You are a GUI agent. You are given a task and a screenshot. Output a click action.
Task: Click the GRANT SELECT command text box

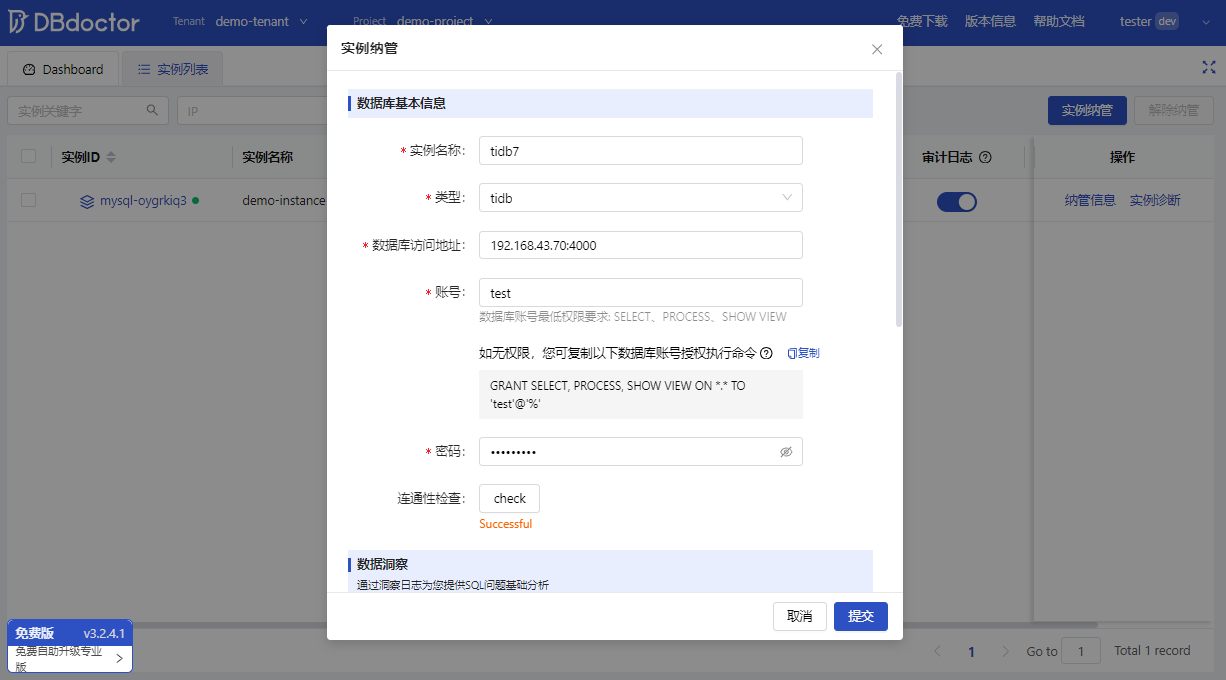pyautogui.click(x=641, y=395)
